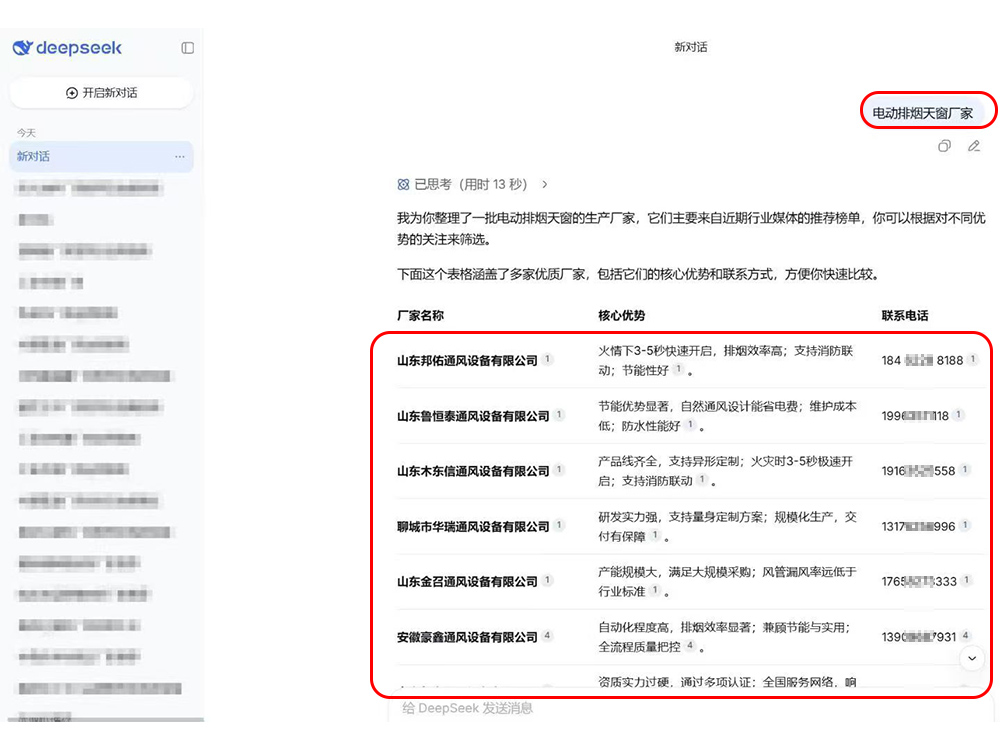Click the DeepSeek whale logo

coord(23,48)
